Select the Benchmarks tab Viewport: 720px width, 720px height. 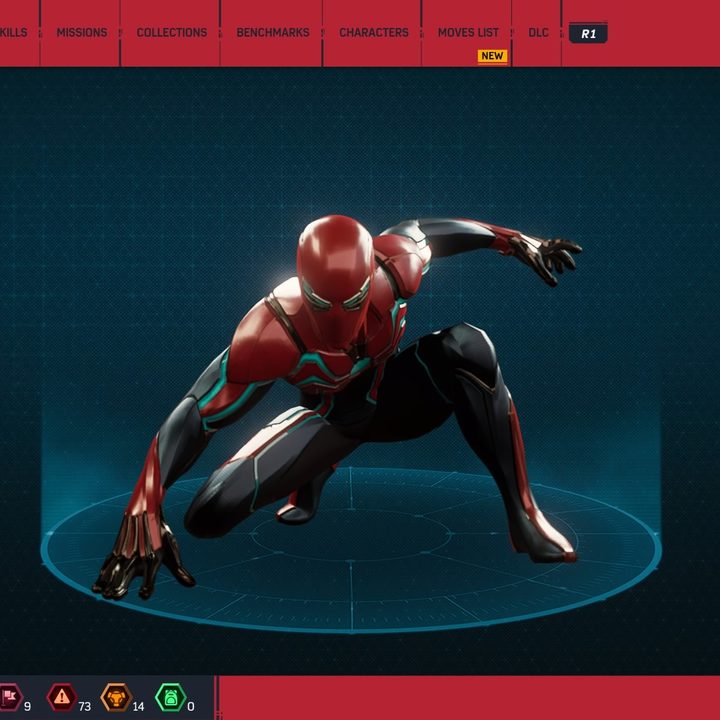tap(273, 33)
